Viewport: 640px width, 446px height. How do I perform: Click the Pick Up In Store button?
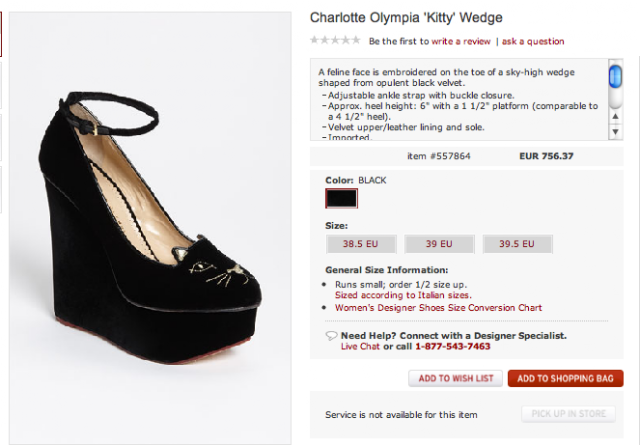point(569,414)
